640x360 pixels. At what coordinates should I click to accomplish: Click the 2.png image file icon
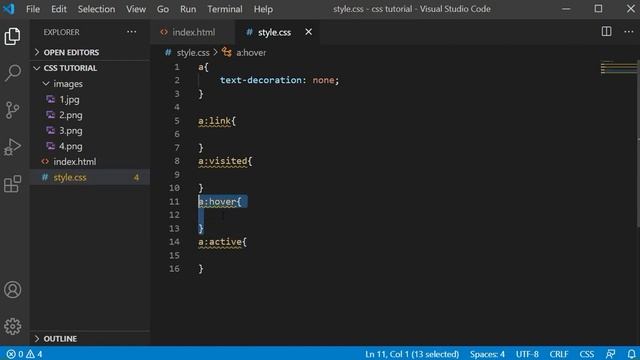pos(51,115)
